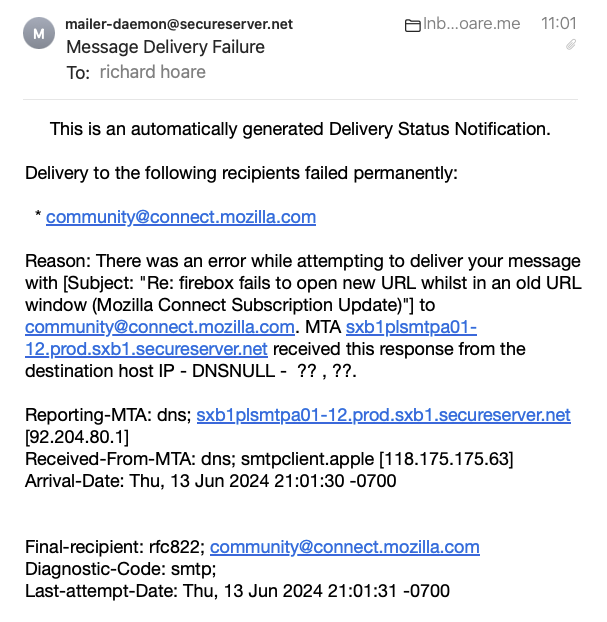Viewport: 607px width, 622px height.
Task: Click the sender avatar circle "M"
Action: [38, 34]
